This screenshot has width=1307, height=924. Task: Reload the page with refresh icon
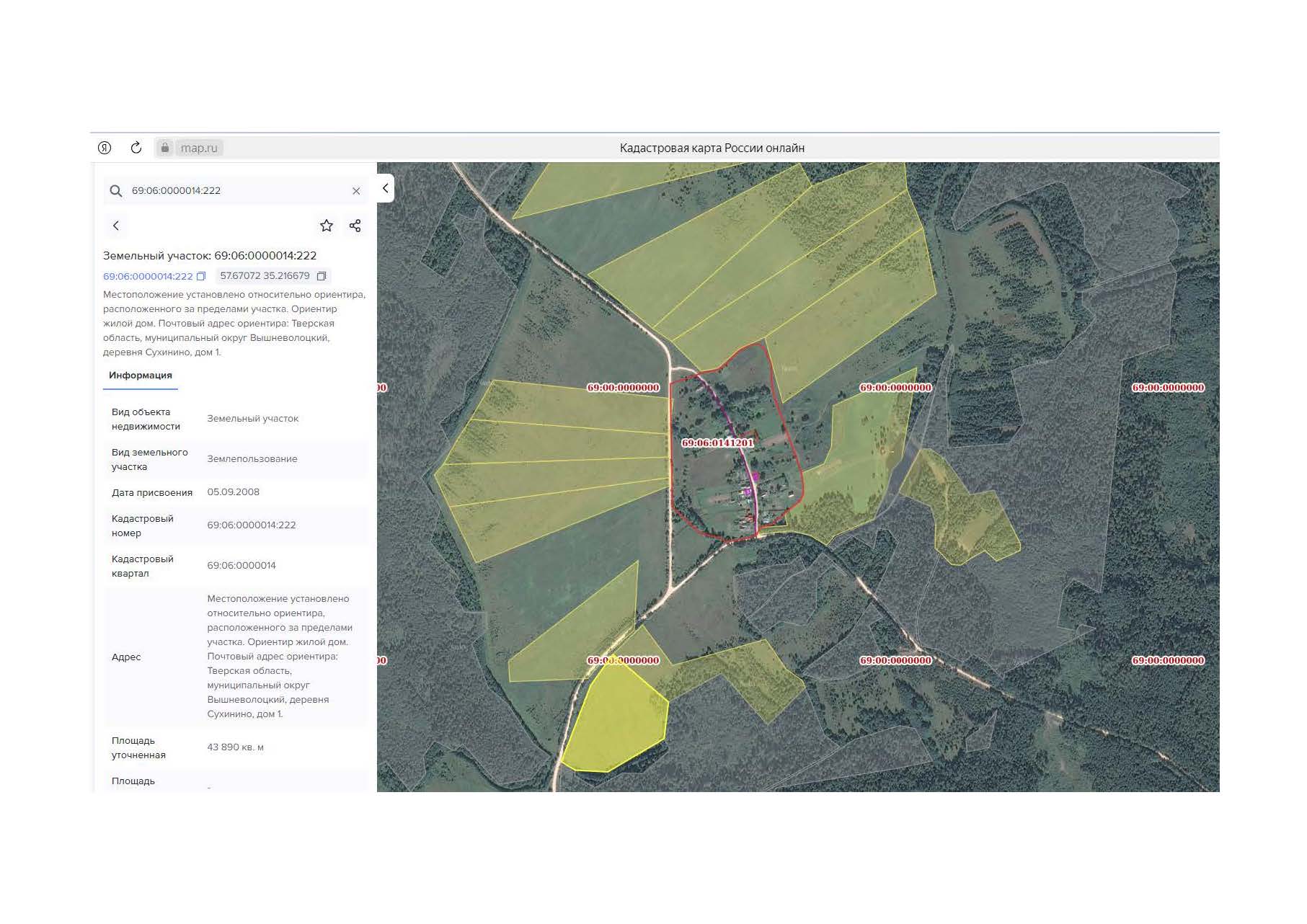click(136, 148)
